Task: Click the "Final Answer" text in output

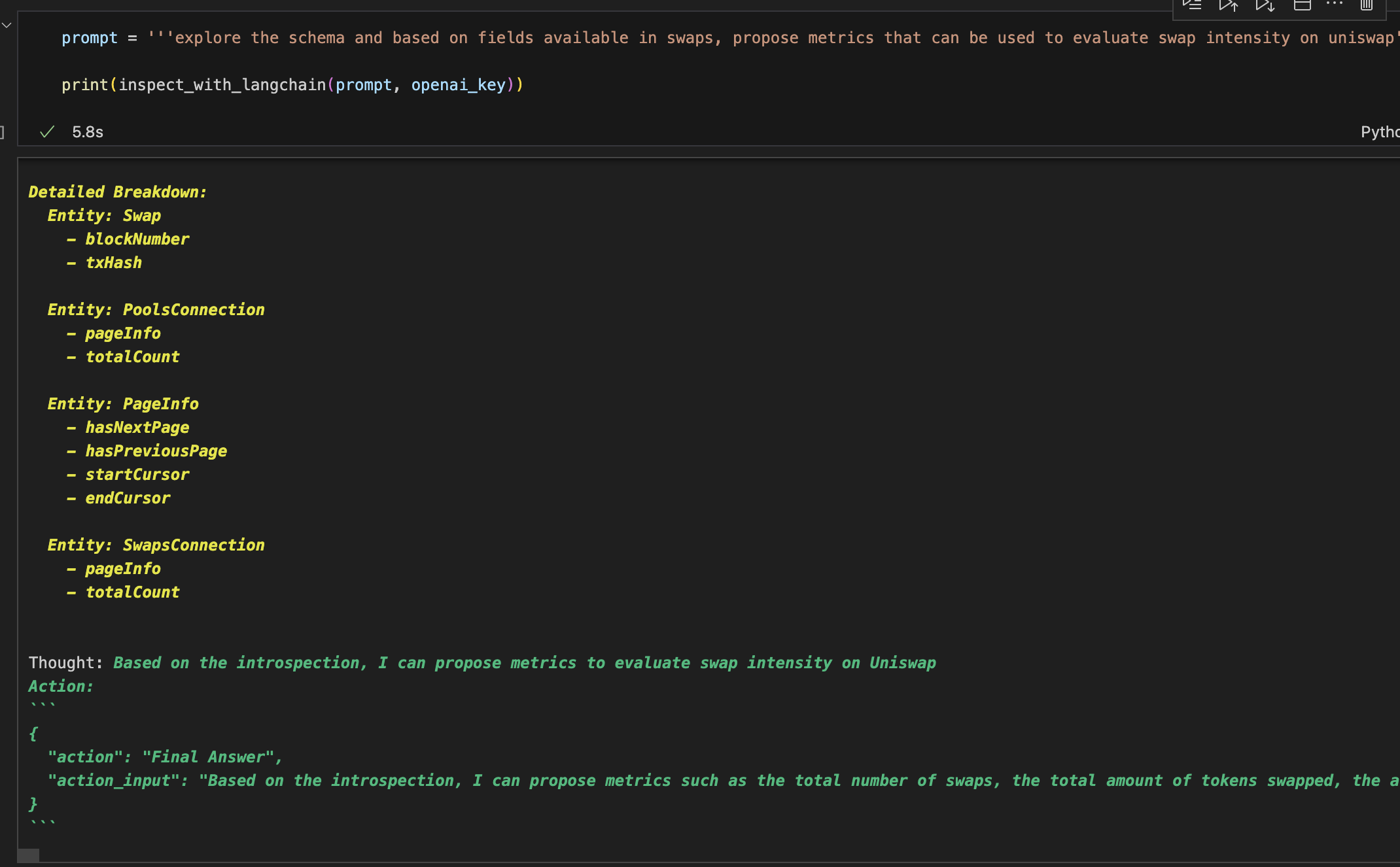Action: (x=207, y=757)
